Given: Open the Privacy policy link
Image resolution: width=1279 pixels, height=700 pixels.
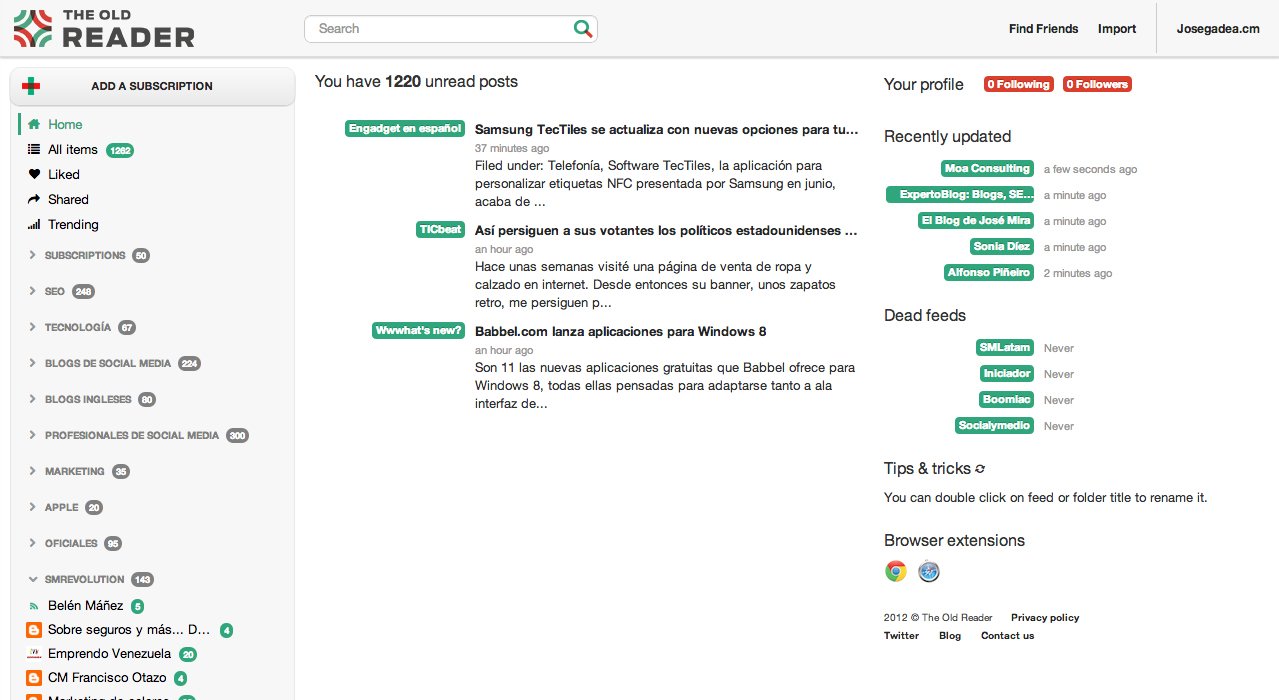Looking at the screenshot, I should (1044, 617).
